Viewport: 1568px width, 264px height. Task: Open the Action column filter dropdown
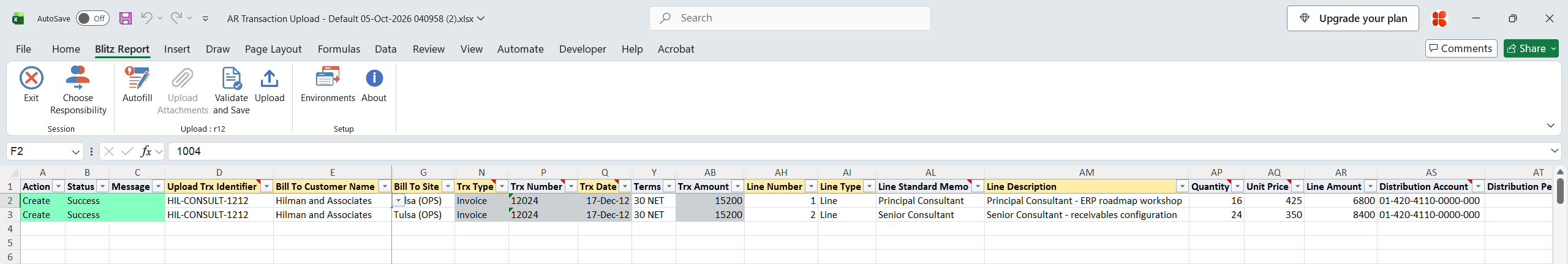[x=58, y=186]
